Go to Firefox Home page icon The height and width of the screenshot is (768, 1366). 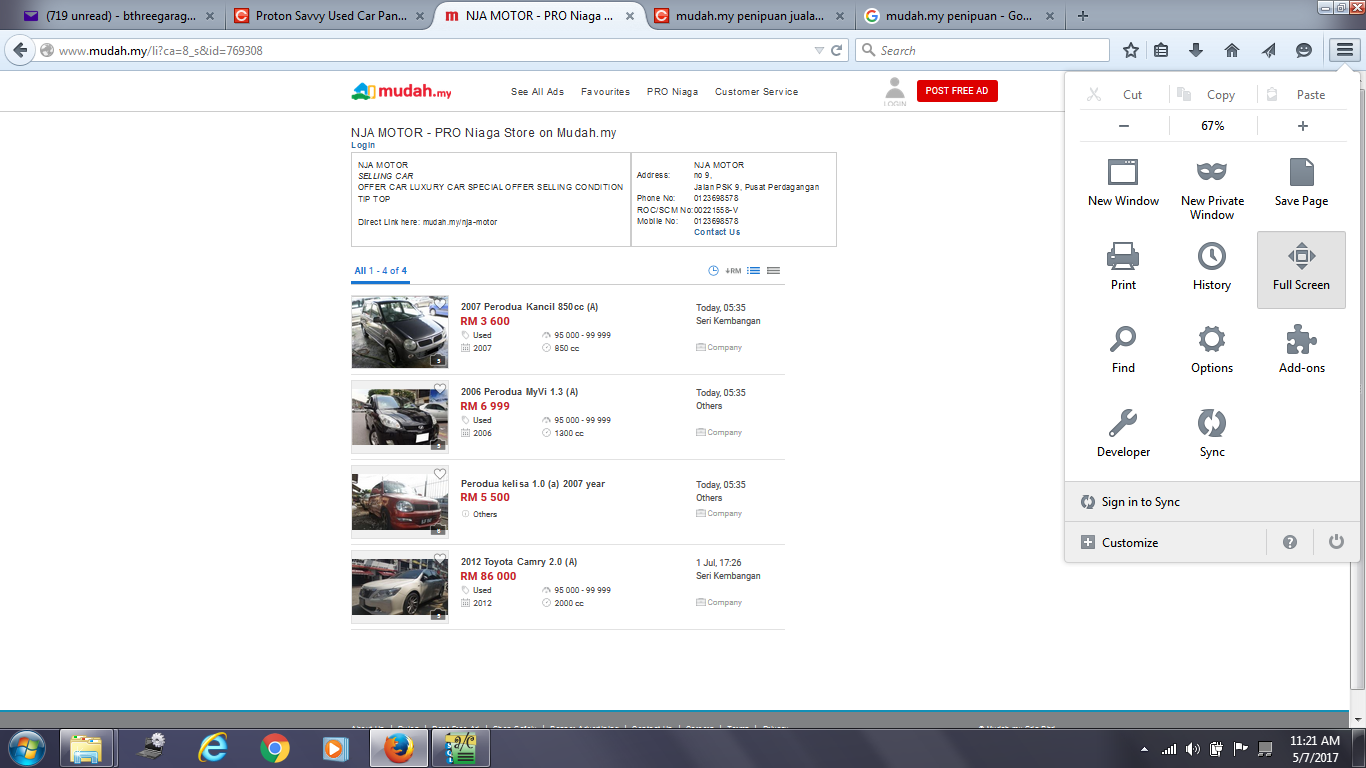(x=1232, y=50)
